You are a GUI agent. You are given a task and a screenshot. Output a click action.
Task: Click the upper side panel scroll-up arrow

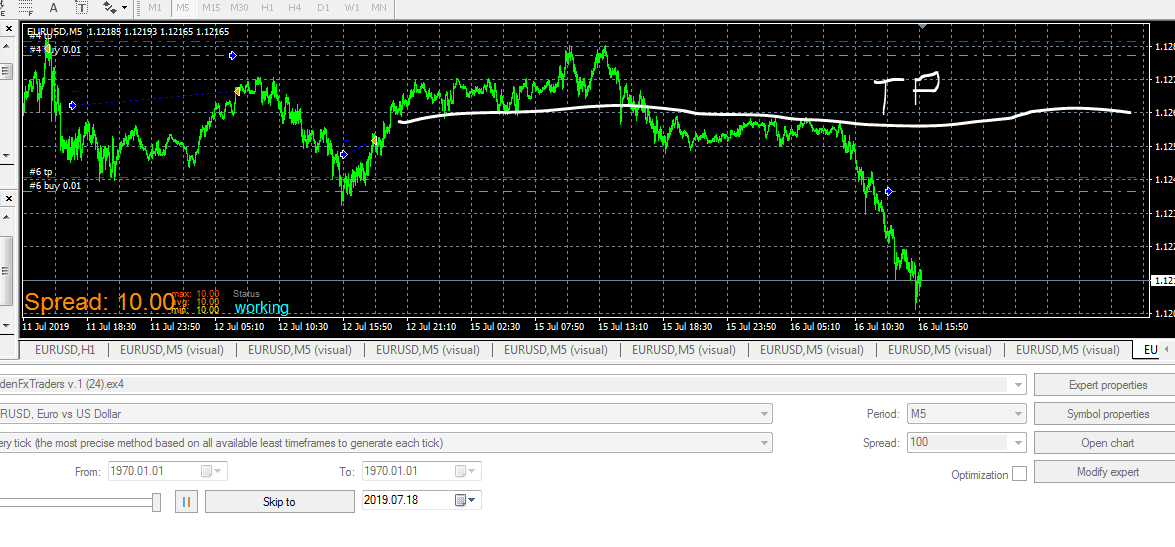[6, 46]
